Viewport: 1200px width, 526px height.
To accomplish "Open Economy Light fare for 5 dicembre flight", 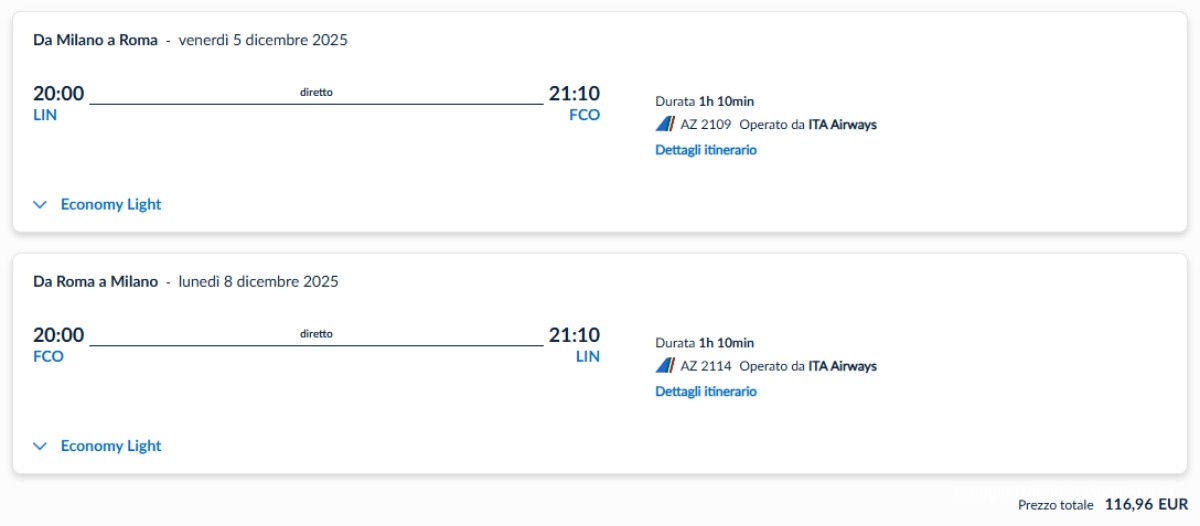I will [110, 205].
